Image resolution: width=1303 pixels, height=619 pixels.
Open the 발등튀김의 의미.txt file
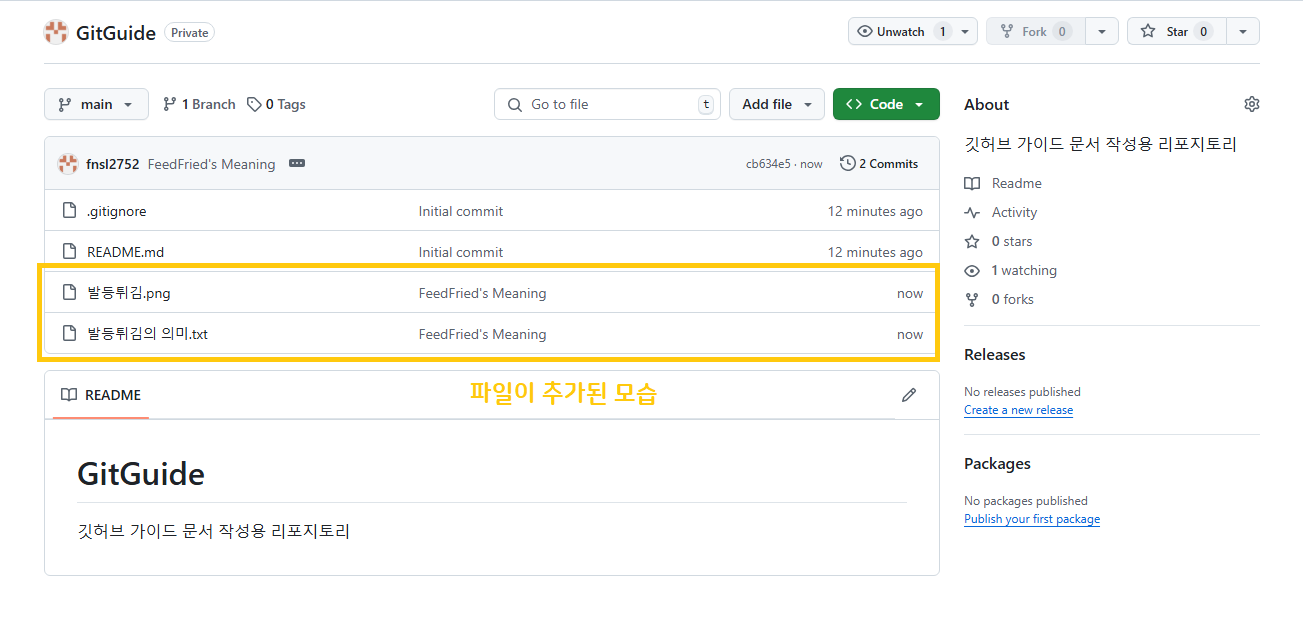[147, 334]
